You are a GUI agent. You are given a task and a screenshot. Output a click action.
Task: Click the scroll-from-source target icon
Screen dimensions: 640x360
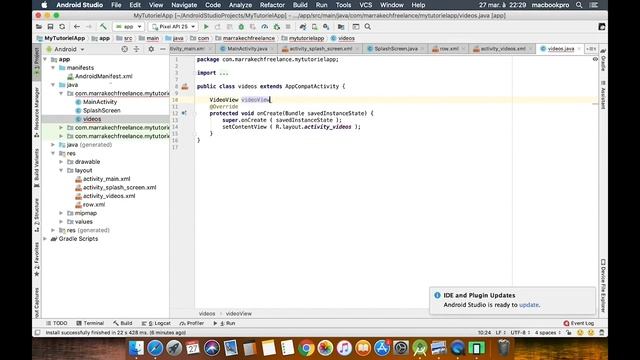[x=124, y=49]
